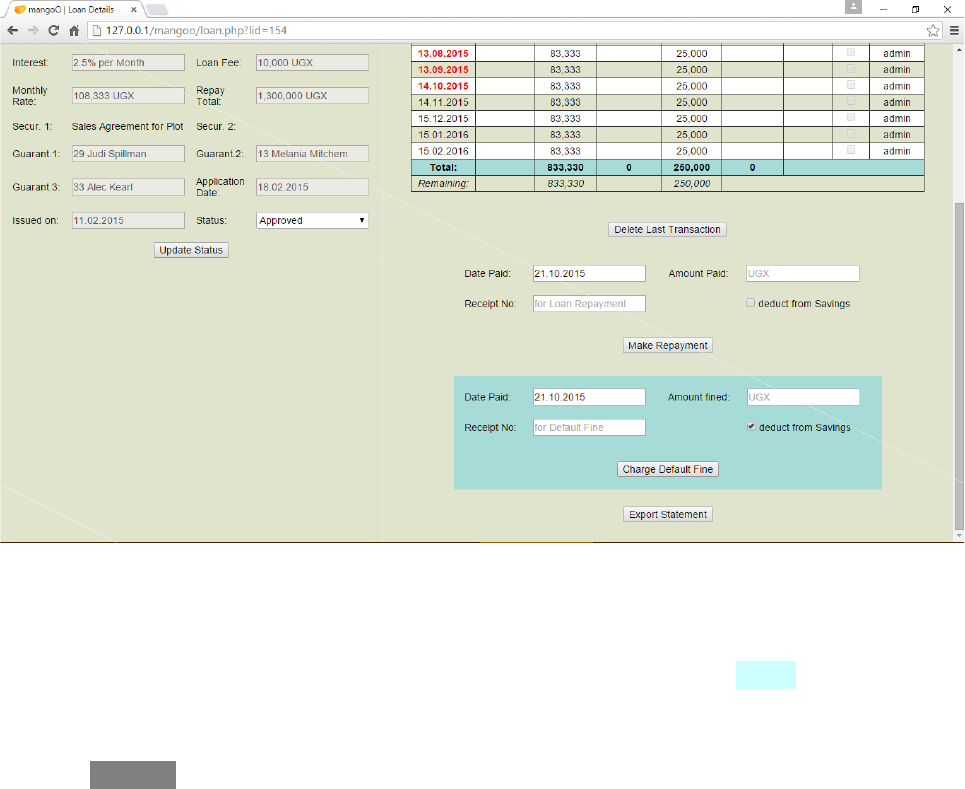The width and height of the screenshot is (965, 789).
Task: Click Charge Default Fine
Action: tap(668, 469)
